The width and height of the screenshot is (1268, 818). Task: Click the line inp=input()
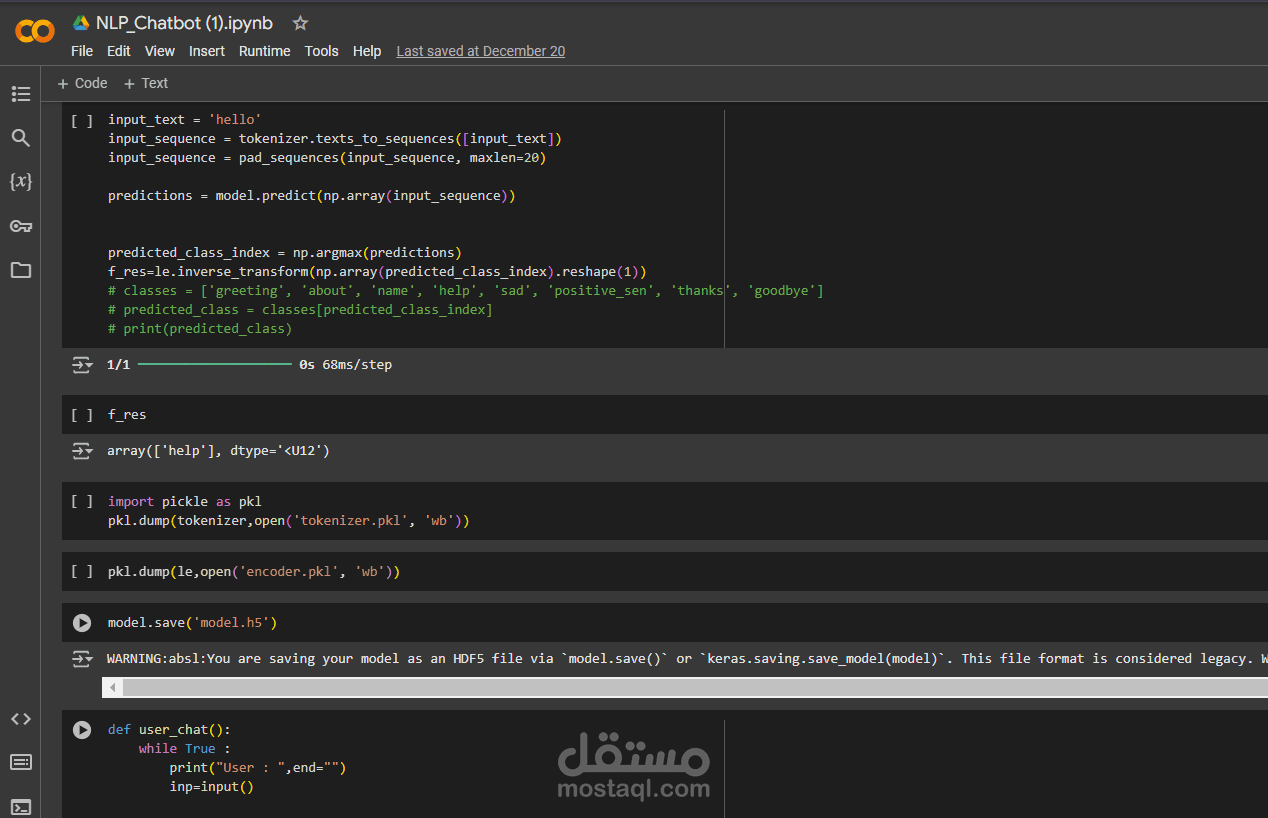click(211, 787)
